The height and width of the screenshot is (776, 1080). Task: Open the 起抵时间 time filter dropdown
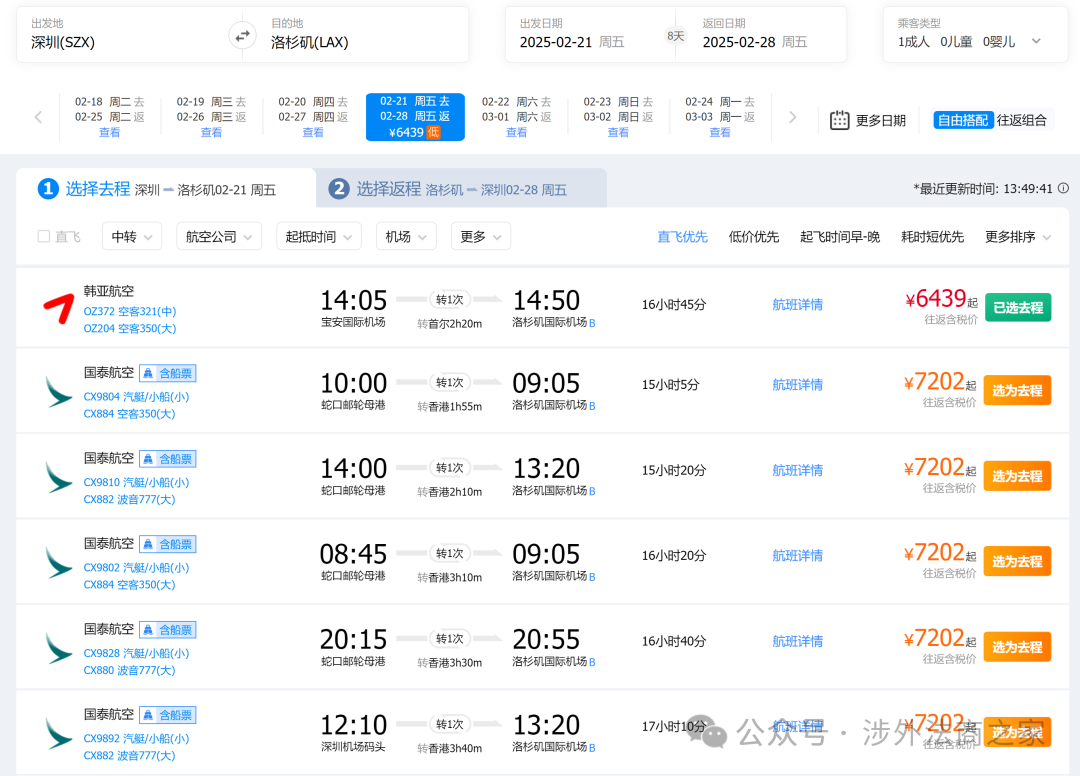click(318, 236)
